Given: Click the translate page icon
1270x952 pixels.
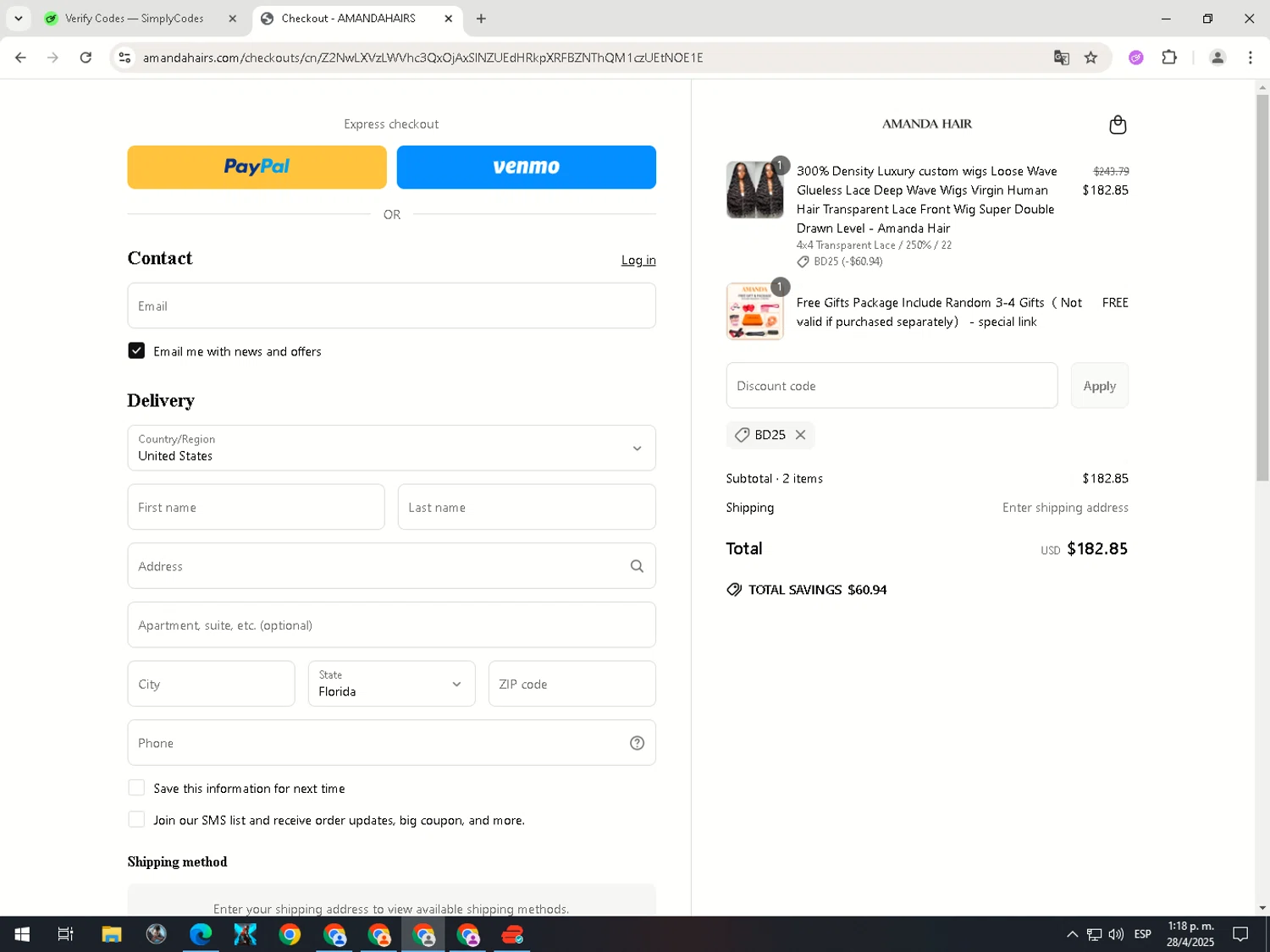Looking at the screenshot, I should coord(1061,58).
